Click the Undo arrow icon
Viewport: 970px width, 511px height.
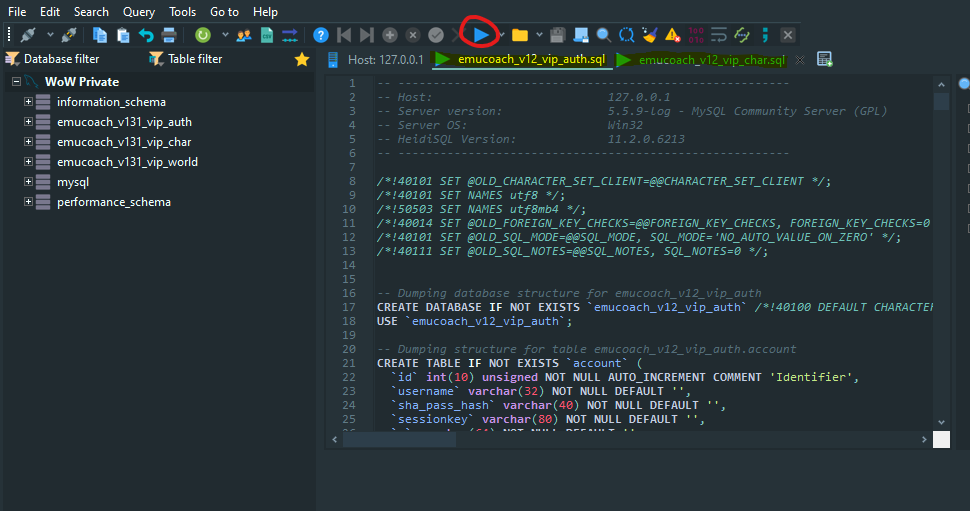tap(146, 35)
